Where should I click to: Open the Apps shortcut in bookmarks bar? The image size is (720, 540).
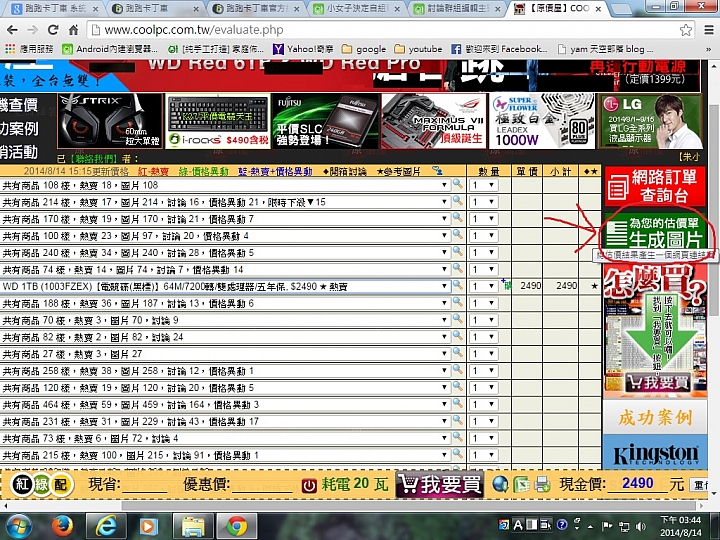coord(30,49)
